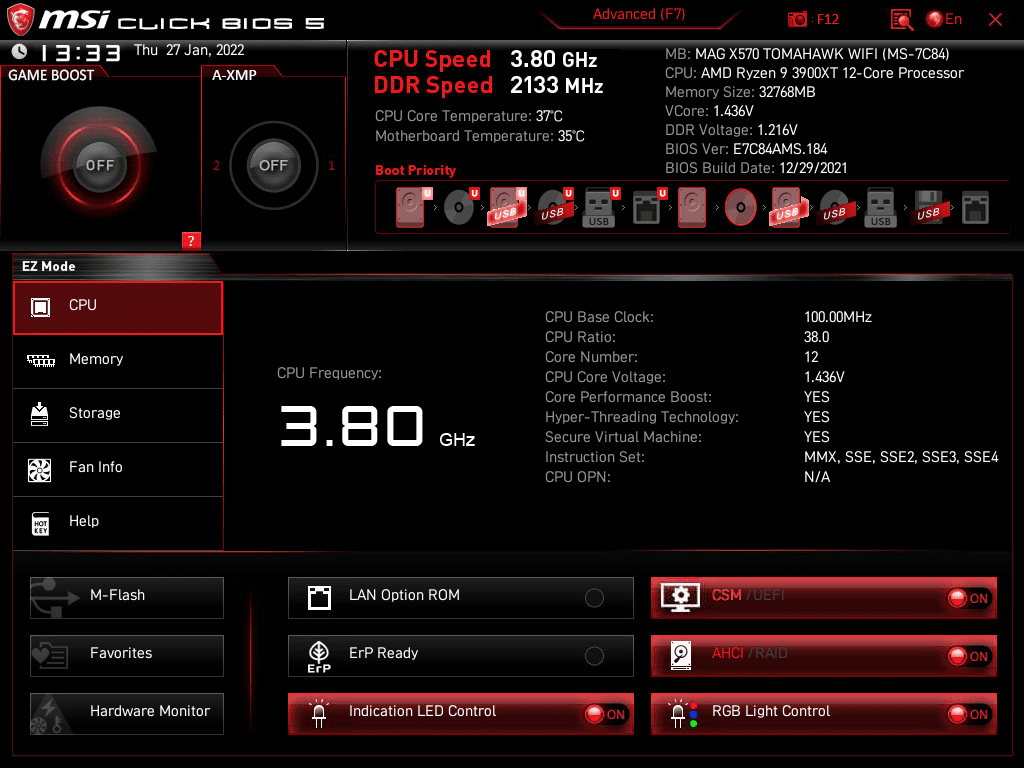Click the DDR Speed 2133 MHz readout
The image size is (1024, 768).
(x=488, y=85)
